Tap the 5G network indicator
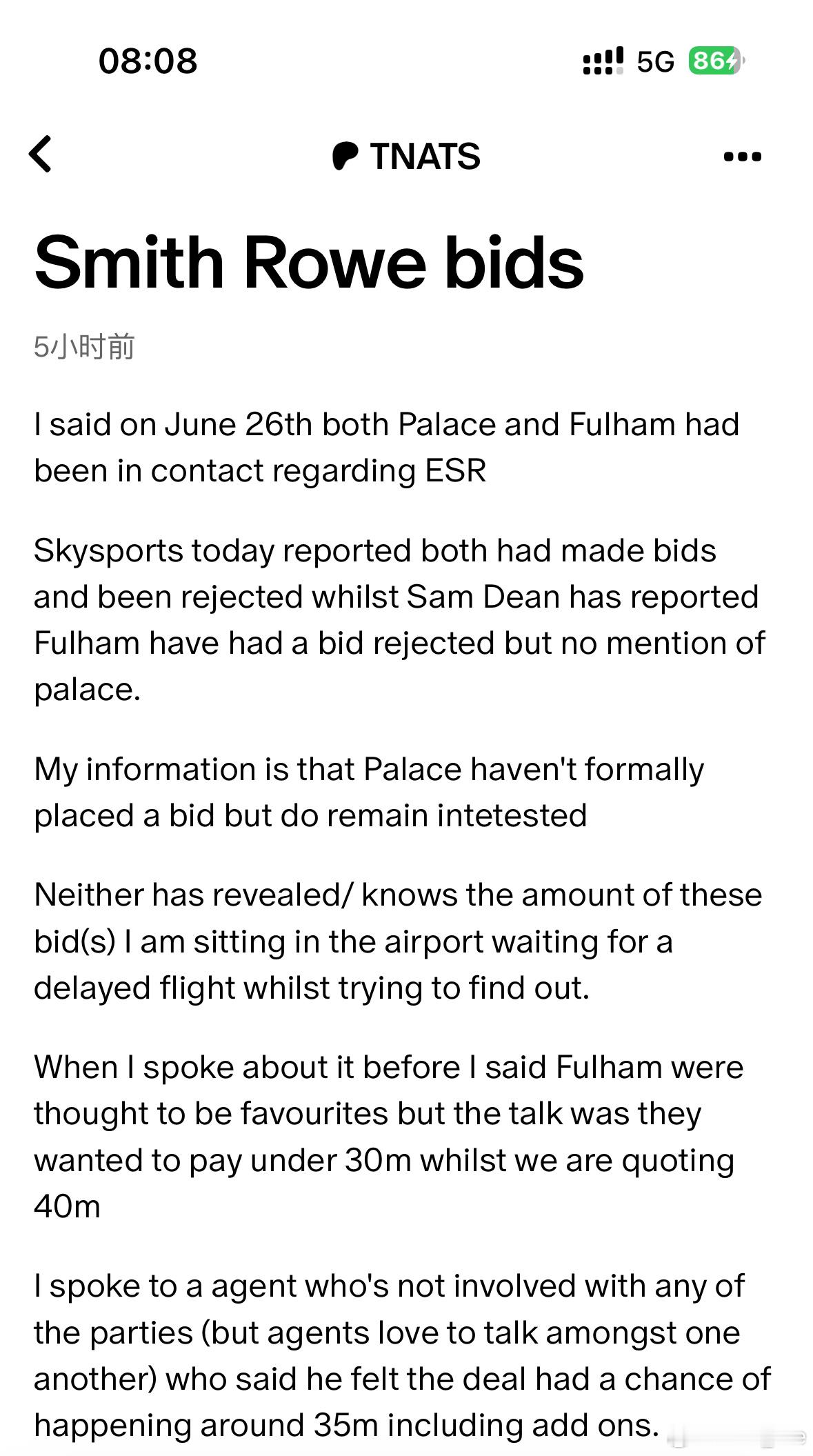This screenshot has height=1456, width=813. [x=655, y=62]
